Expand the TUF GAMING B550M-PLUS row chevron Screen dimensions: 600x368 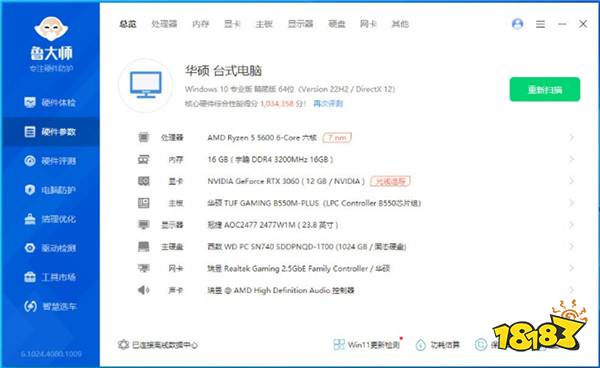(571, 203)
